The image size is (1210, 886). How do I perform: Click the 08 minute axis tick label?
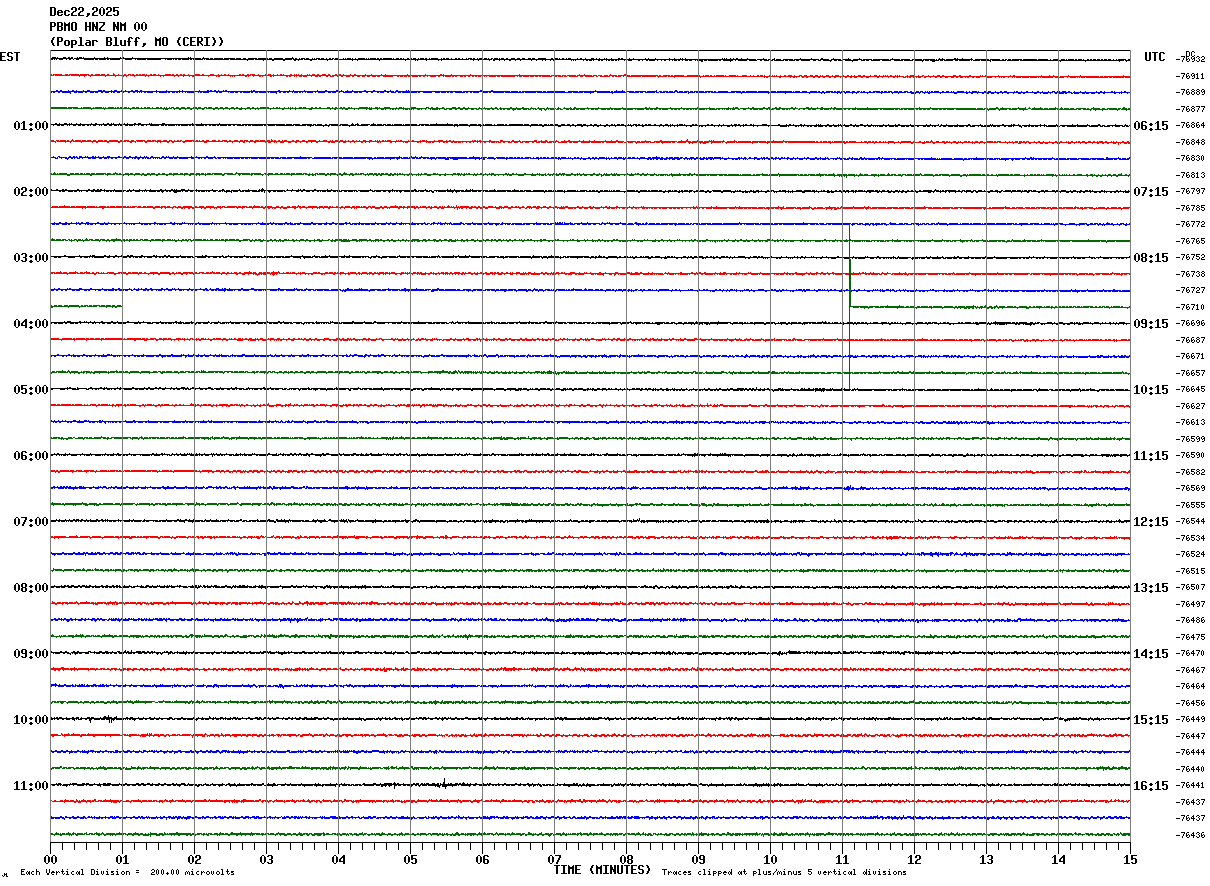626,859
